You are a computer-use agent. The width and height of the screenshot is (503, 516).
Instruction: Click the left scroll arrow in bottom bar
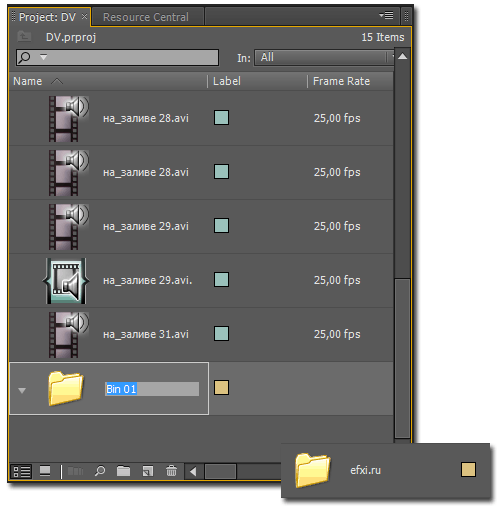pyautogui.click(x=193, y=472)
